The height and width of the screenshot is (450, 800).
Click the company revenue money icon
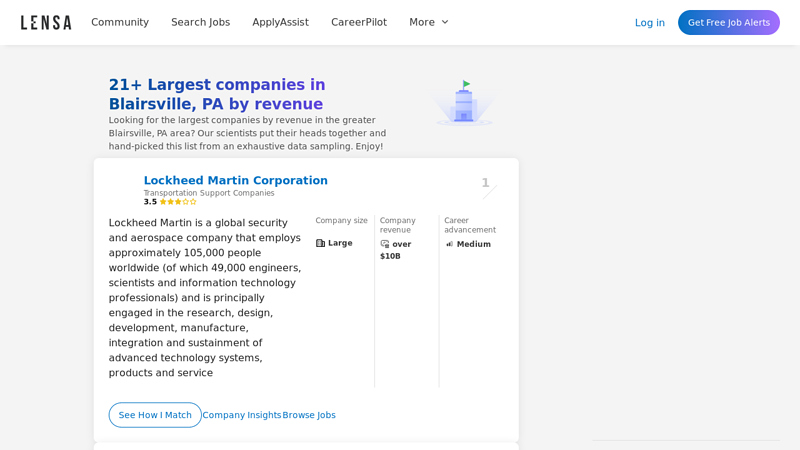point(385,244)
